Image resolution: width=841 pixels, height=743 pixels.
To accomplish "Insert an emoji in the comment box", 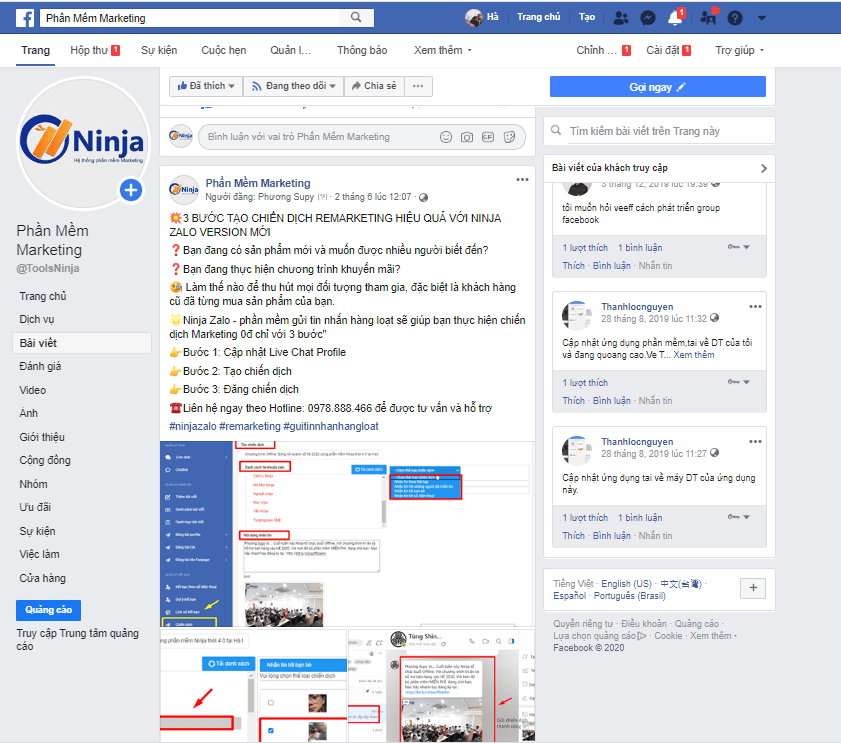I will point(446,137).
